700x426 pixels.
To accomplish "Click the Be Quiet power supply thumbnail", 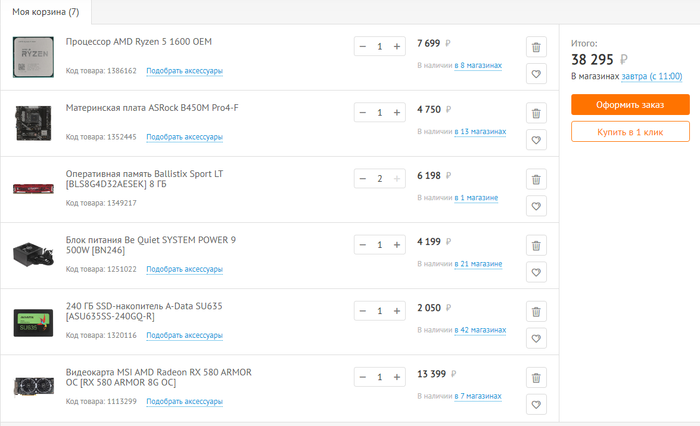I will pos(33,255).
